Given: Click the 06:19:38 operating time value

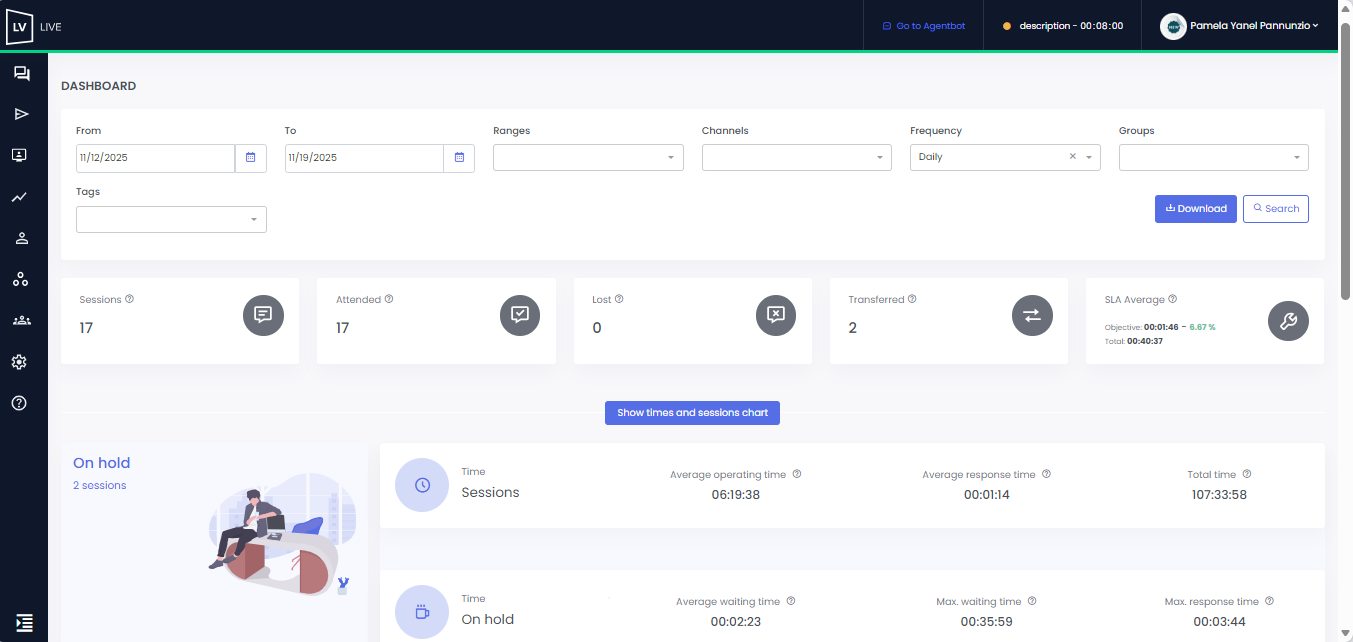Looking at the screenshot, I should click(x=736, y=495).
